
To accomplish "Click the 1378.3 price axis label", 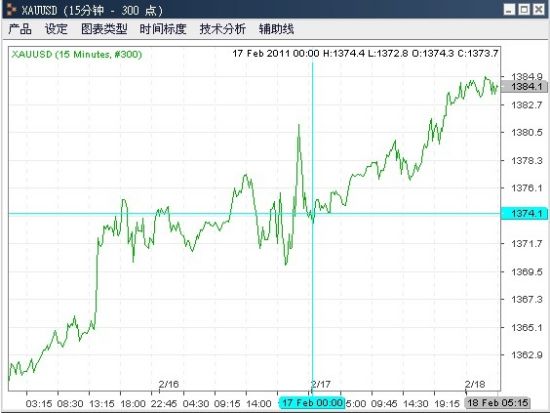I will (x=526, y=161).
